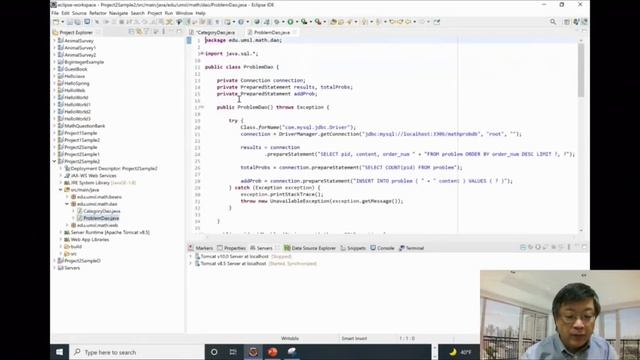640x360 pixels.
Task: Select the Servers project in Project Explorer
Action: point(72,268)
